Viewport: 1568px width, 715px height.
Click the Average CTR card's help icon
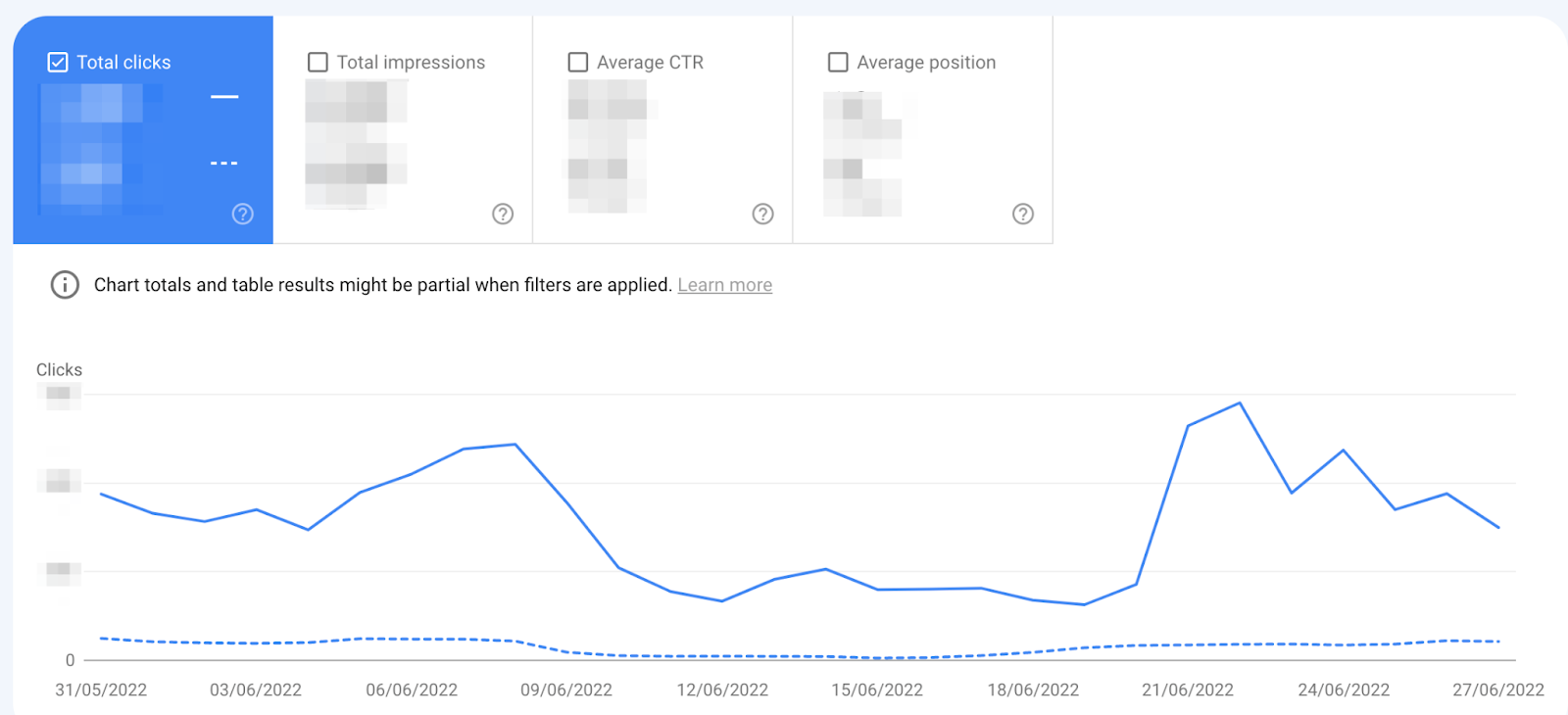click(x=762, y=214)
